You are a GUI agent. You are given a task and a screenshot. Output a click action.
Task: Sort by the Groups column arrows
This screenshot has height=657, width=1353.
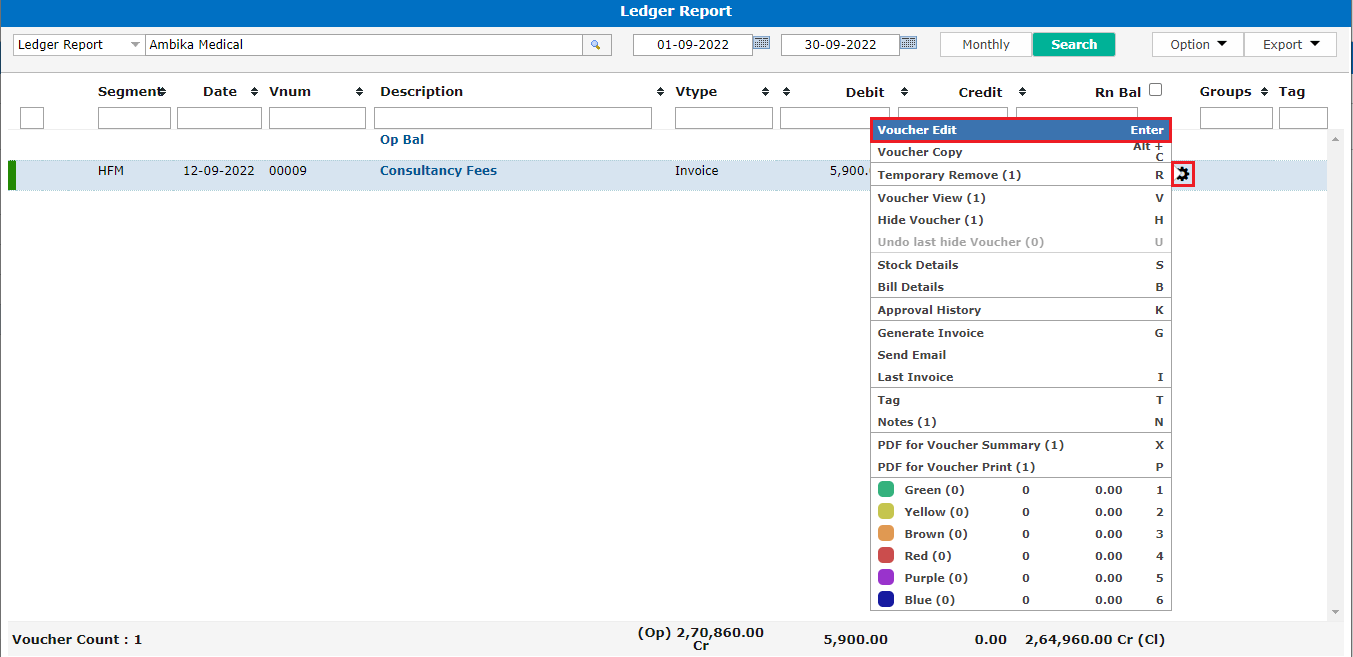point(1264,92)
